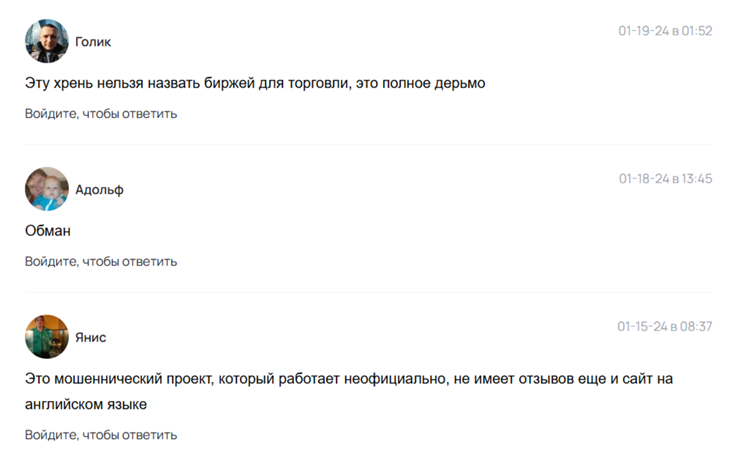Click 'Войдите, чтобы ответить' under Голик's comment
Image resolution: width=743 pixels, height=453 pixels.
click(101, 114)
